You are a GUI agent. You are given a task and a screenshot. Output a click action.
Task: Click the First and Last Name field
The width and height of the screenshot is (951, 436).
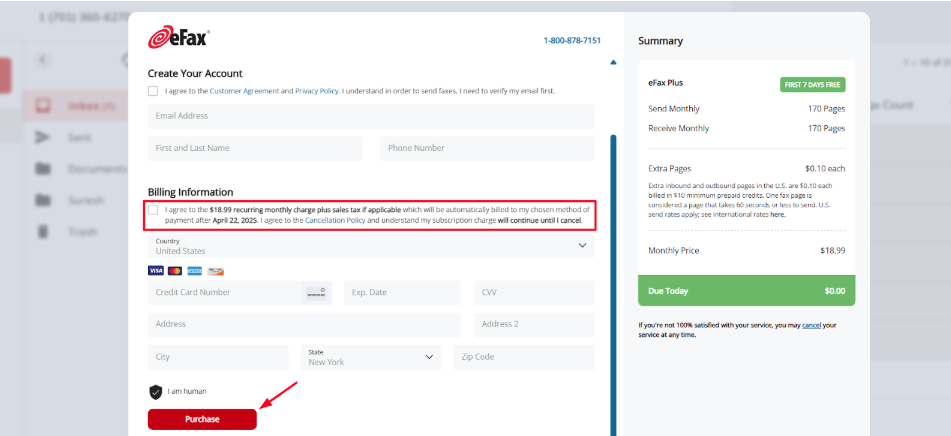tap(255, 148)
